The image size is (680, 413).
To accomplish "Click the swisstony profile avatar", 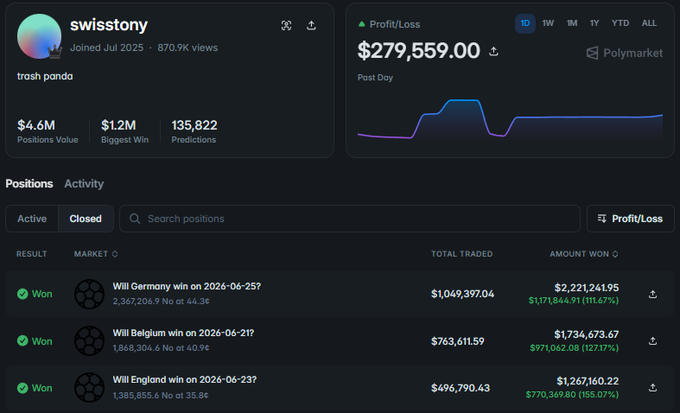I will coord(39,36).
